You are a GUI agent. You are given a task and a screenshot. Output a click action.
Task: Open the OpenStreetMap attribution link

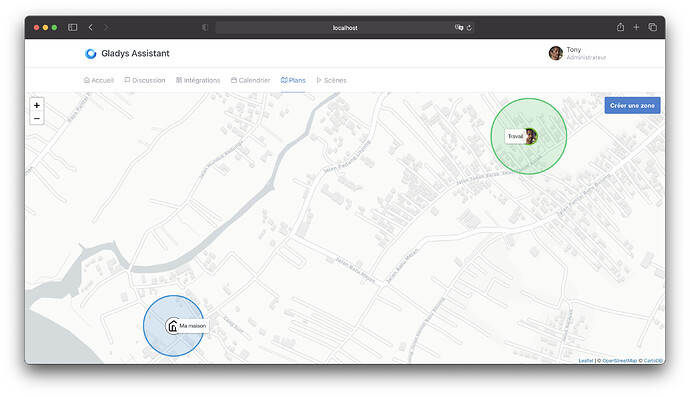click(x=619, y=361)
